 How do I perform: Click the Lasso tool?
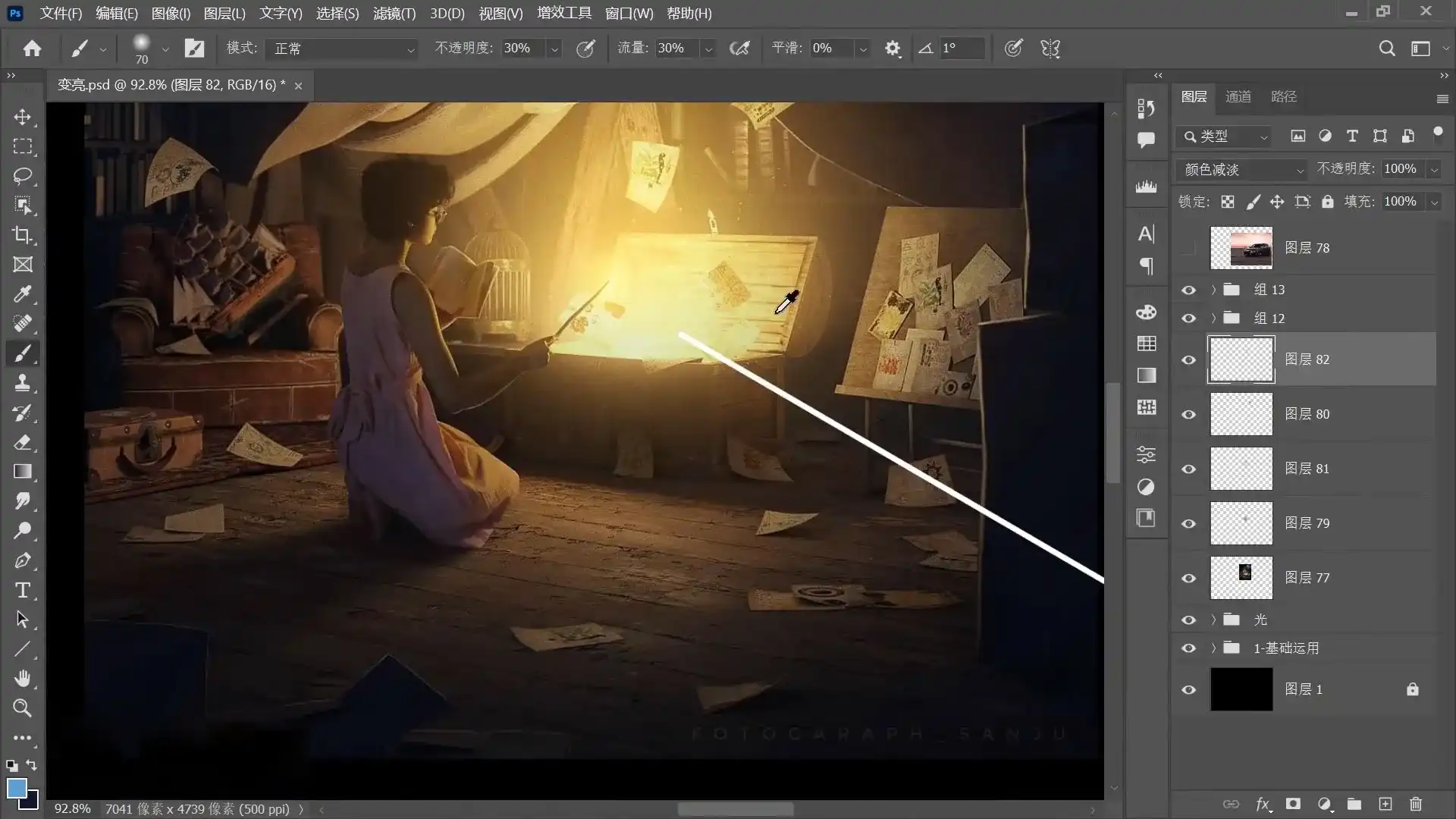point(23,176)
